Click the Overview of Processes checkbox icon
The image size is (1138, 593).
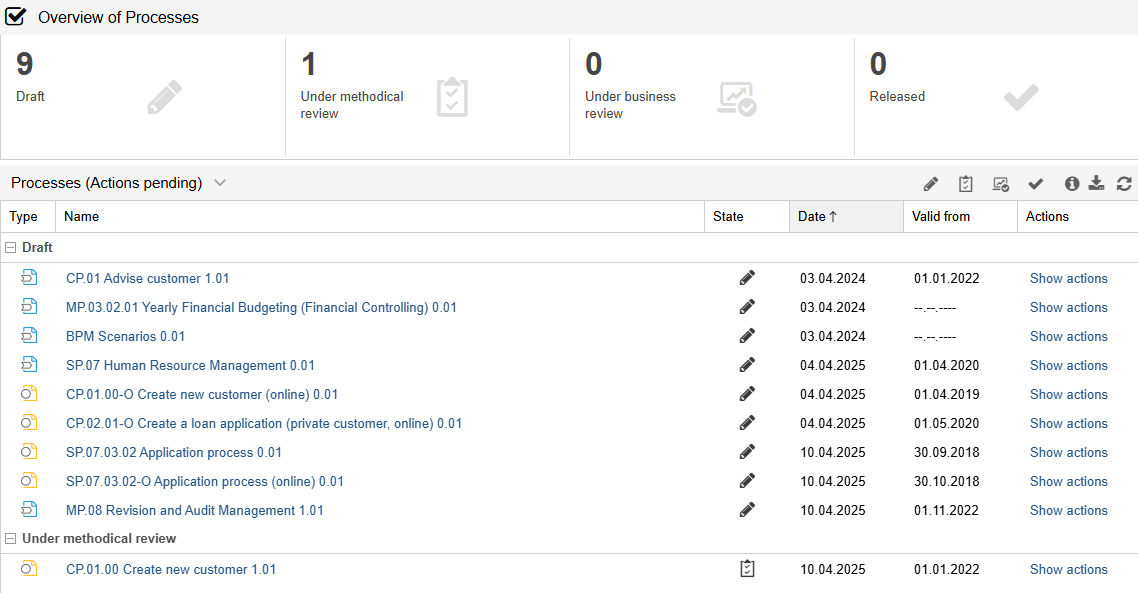coord(17,16)
